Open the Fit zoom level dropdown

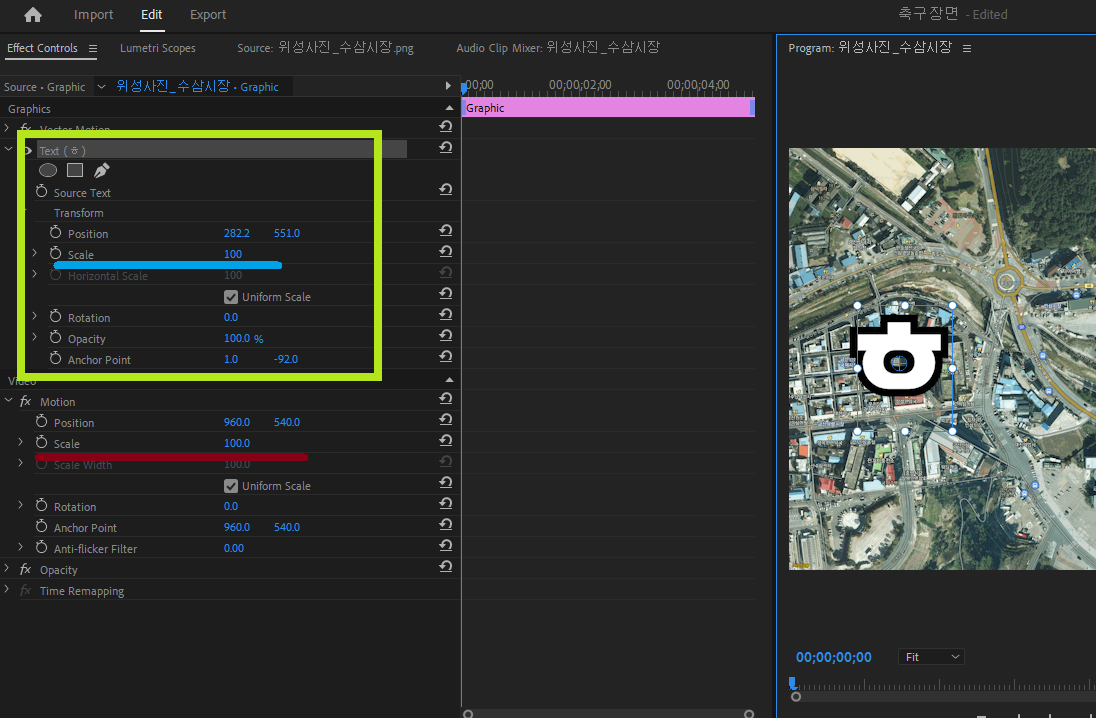[x=932, y=657]
